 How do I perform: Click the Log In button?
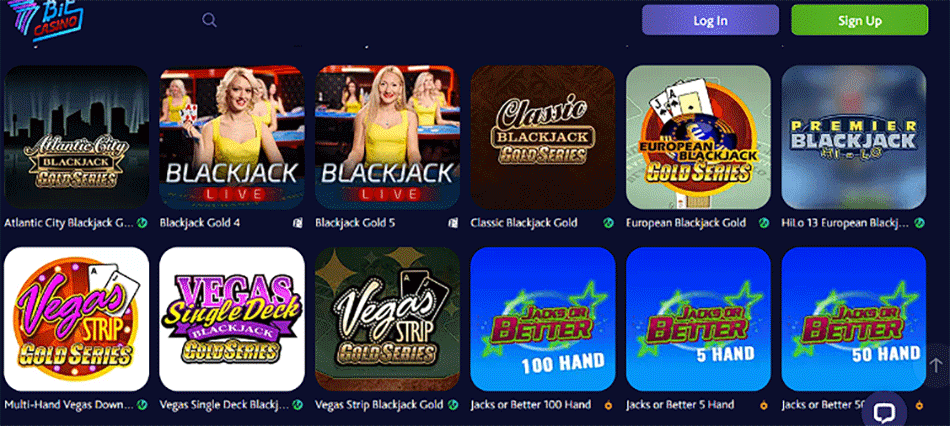[710, 20]
